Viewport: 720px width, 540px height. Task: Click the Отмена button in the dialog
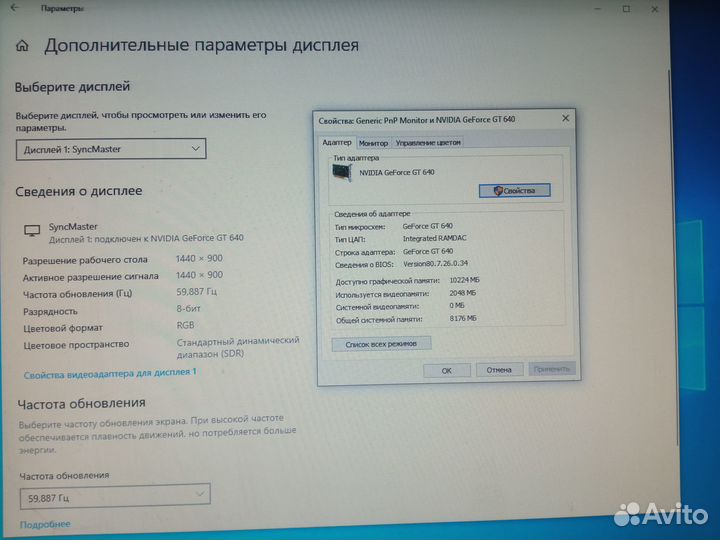(499, 370)
